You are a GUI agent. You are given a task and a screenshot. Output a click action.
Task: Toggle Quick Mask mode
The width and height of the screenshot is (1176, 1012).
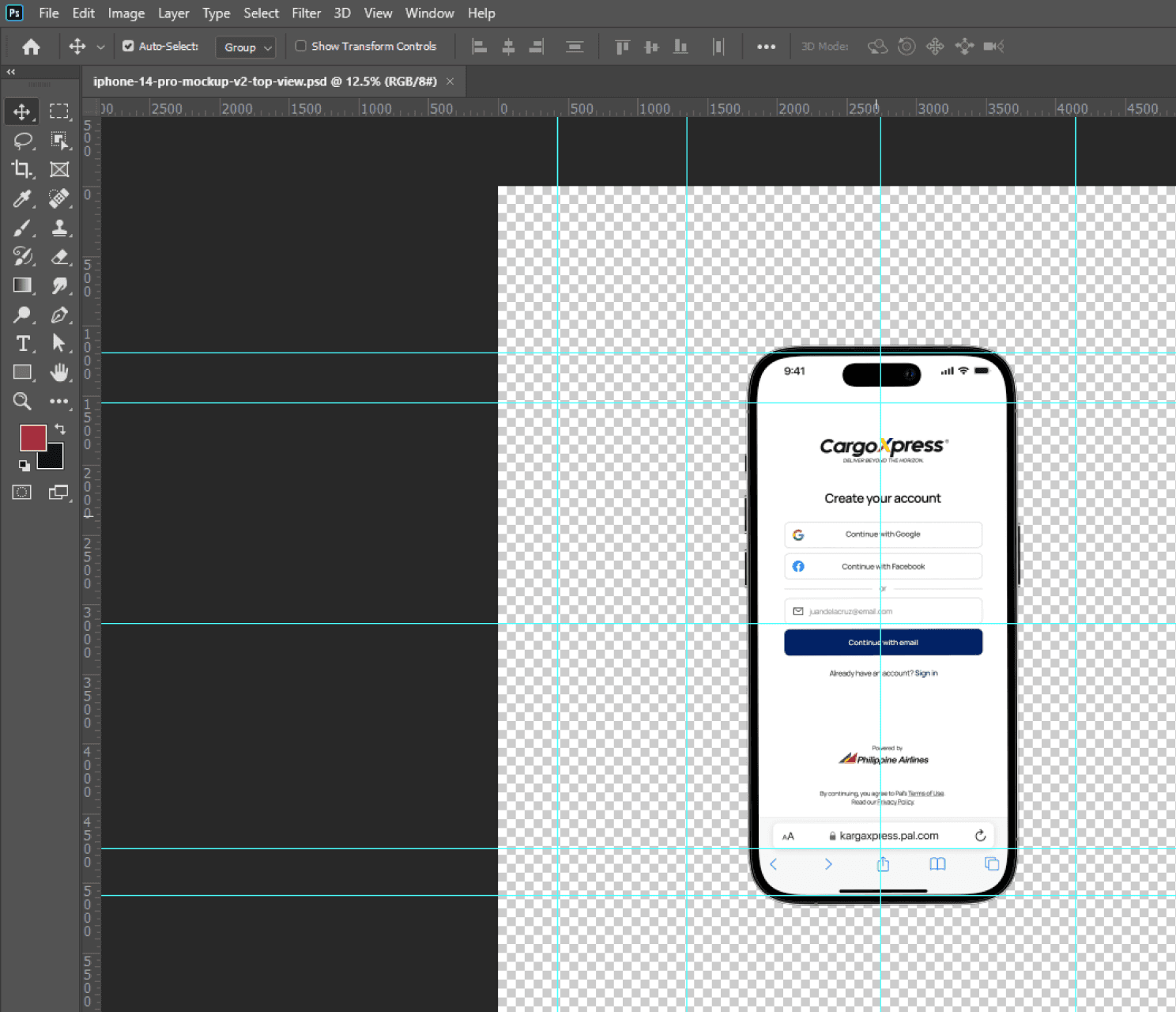click(x=22, y=493)
